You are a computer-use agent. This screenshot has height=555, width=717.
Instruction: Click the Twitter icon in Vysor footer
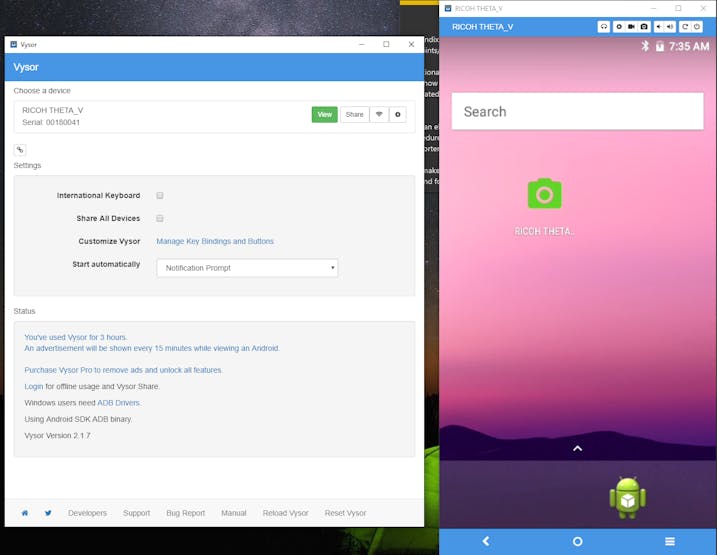tap(48, 513)
